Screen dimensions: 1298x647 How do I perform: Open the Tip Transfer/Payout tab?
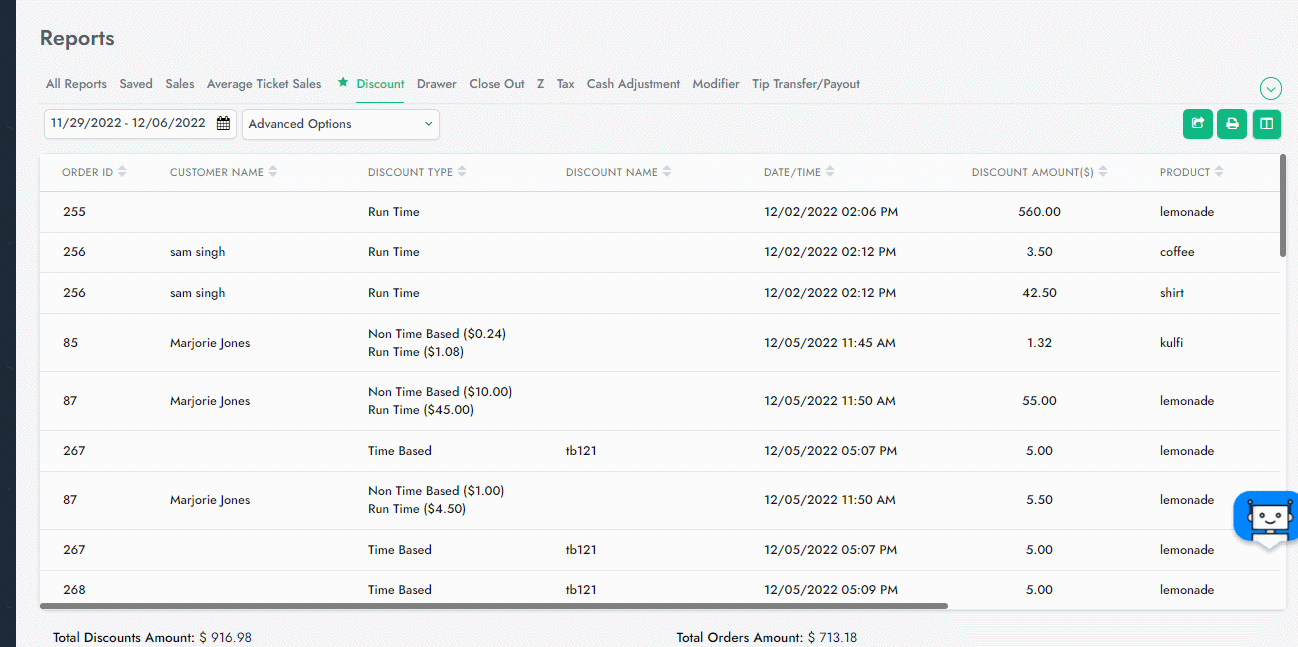pyautogui.click(x=805, y=84)
